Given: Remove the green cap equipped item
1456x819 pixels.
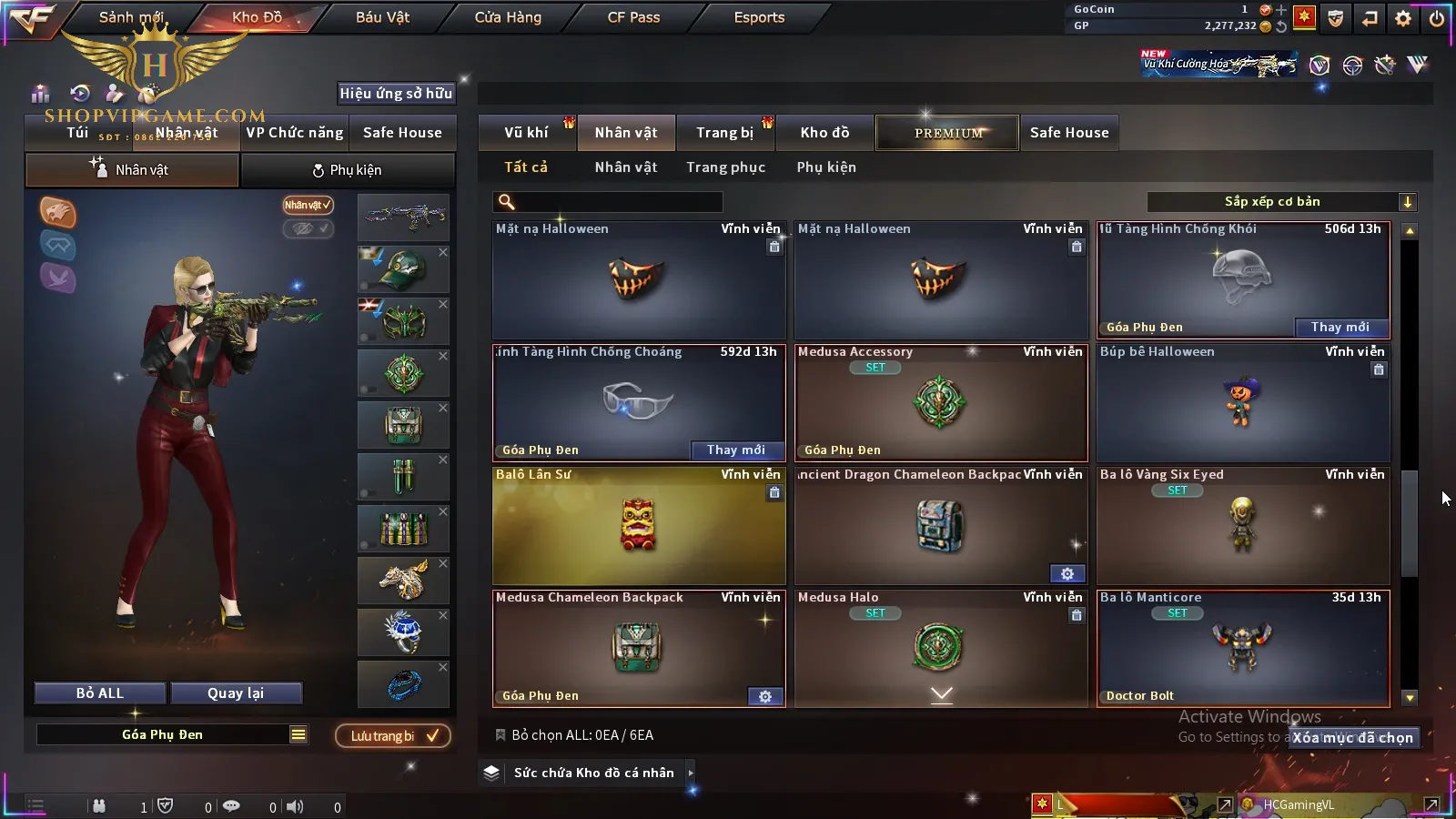Looking at the screenshot, I should pos(443,253).
